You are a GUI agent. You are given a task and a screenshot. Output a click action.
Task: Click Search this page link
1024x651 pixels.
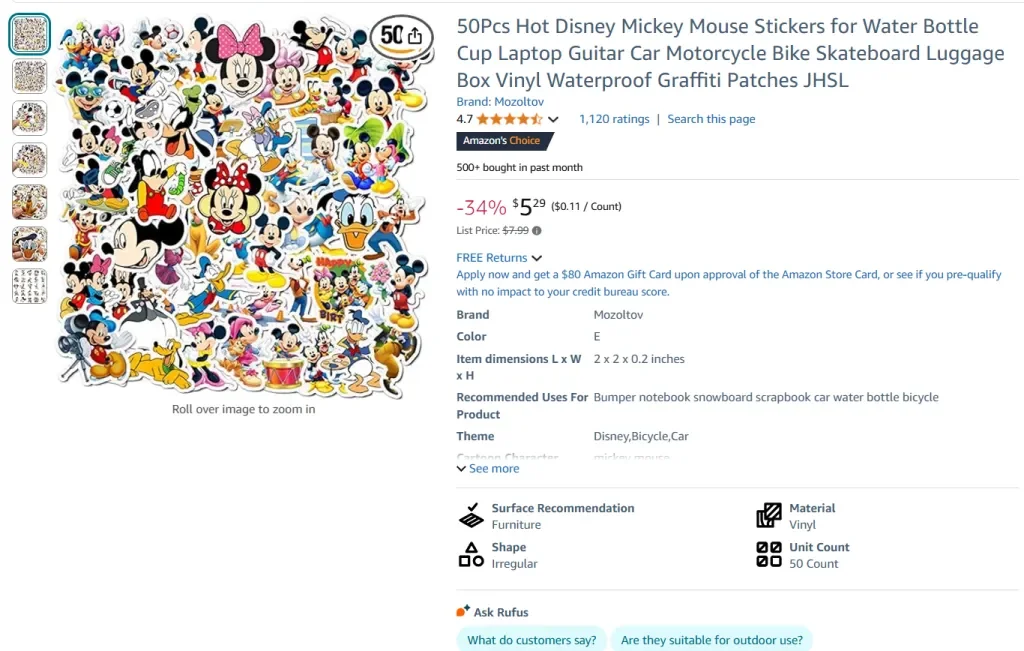(x=711, y=119)
